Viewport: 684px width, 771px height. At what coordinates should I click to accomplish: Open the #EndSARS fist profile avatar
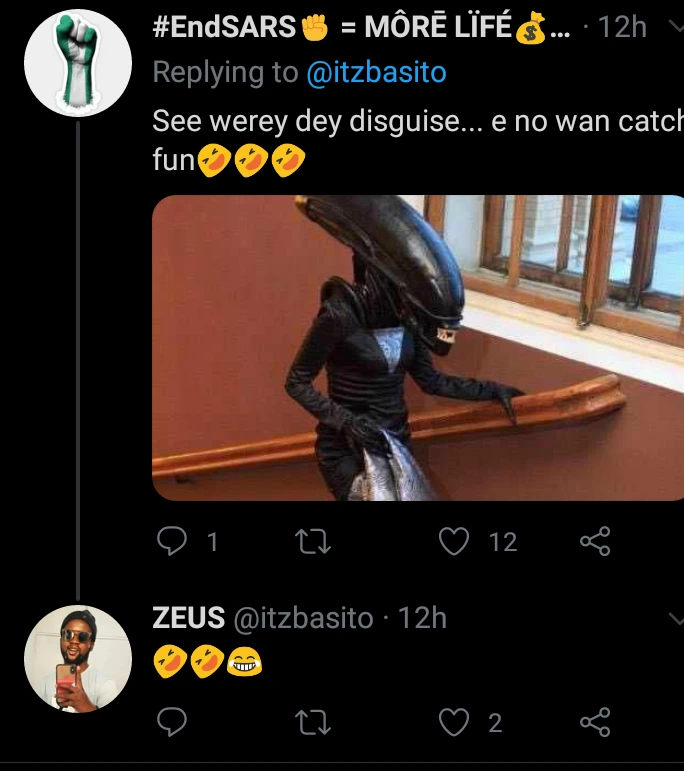pos(78,63)
